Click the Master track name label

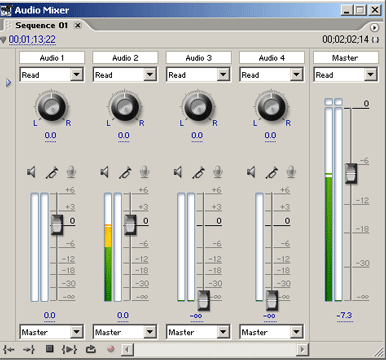tap(345, 58)
